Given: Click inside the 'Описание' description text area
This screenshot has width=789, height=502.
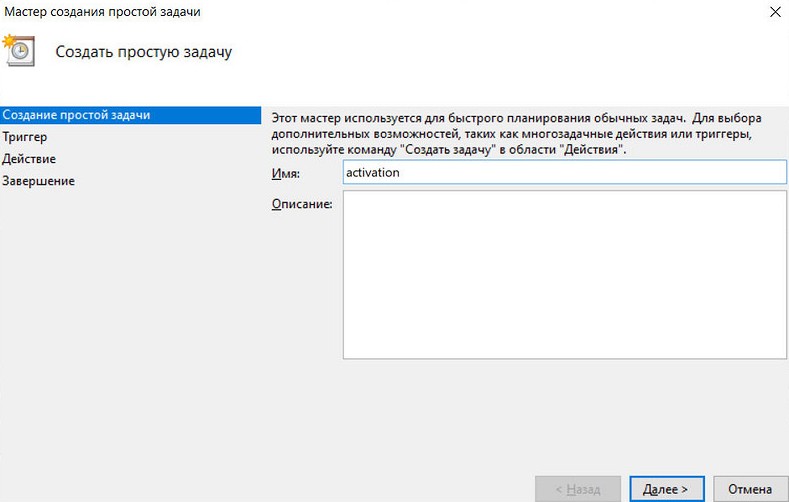Looking at the screenshot, I should pos(564,274).
